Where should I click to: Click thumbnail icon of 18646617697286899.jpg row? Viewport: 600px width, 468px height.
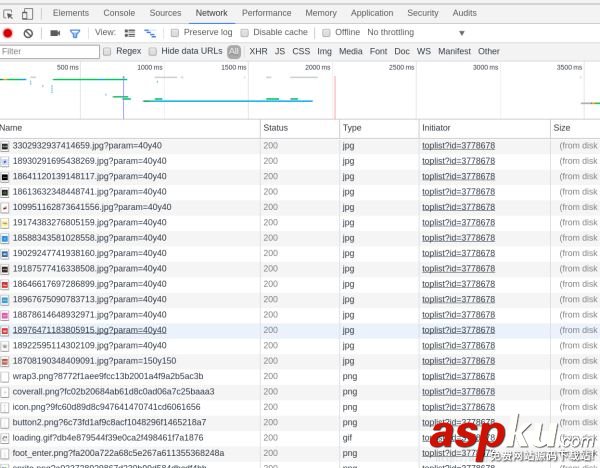point(5,285)
